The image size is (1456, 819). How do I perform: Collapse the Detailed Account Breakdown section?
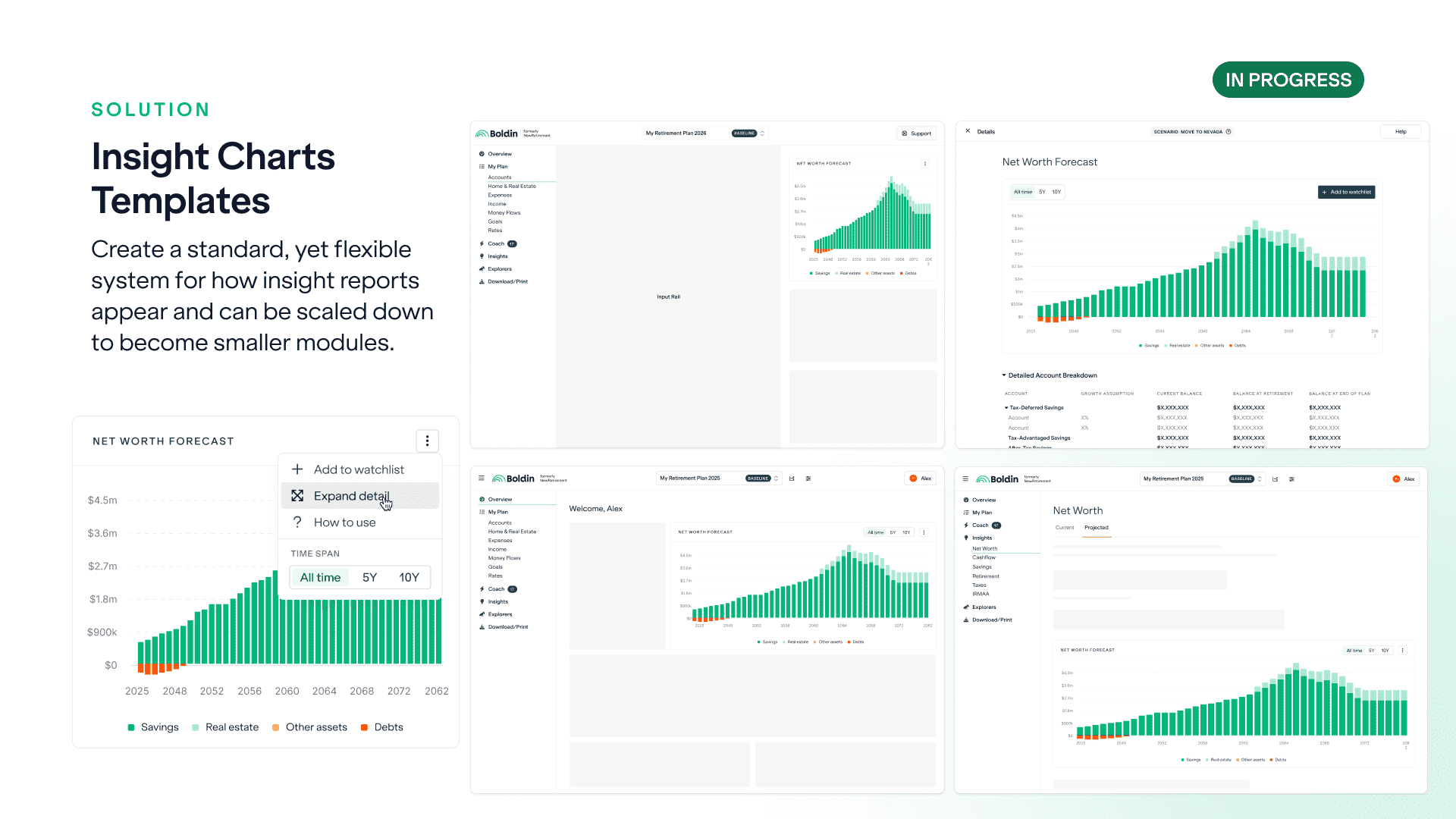pos(1004,375)
